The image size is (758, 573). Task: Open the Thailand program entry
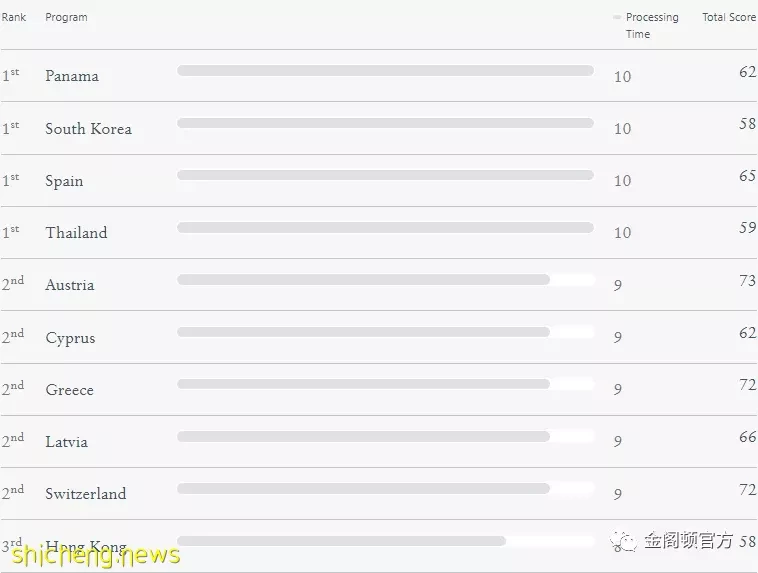[x=76, y=233]
